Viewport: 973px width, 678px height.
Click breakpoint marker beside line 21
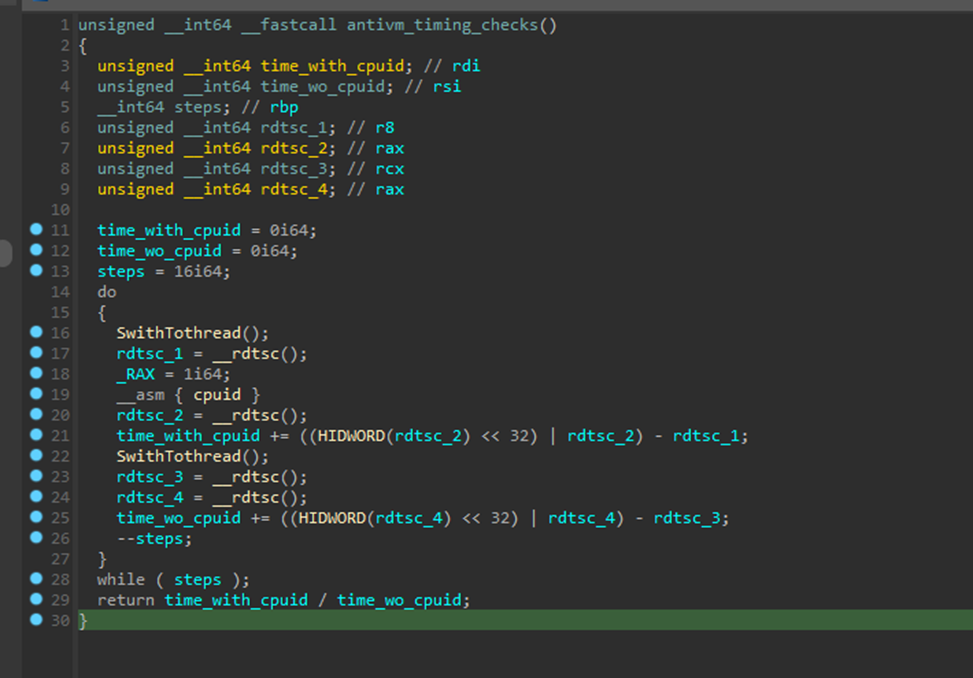(x=36, y=435)
